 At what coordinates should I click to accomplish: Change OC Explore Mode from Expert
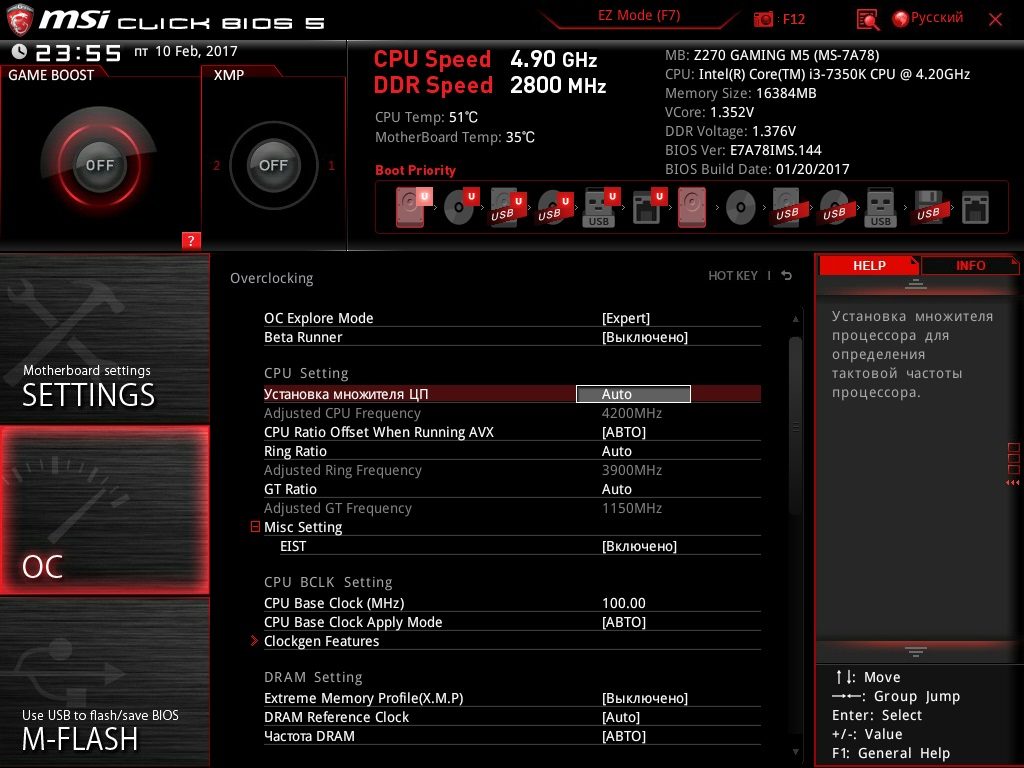626,318
